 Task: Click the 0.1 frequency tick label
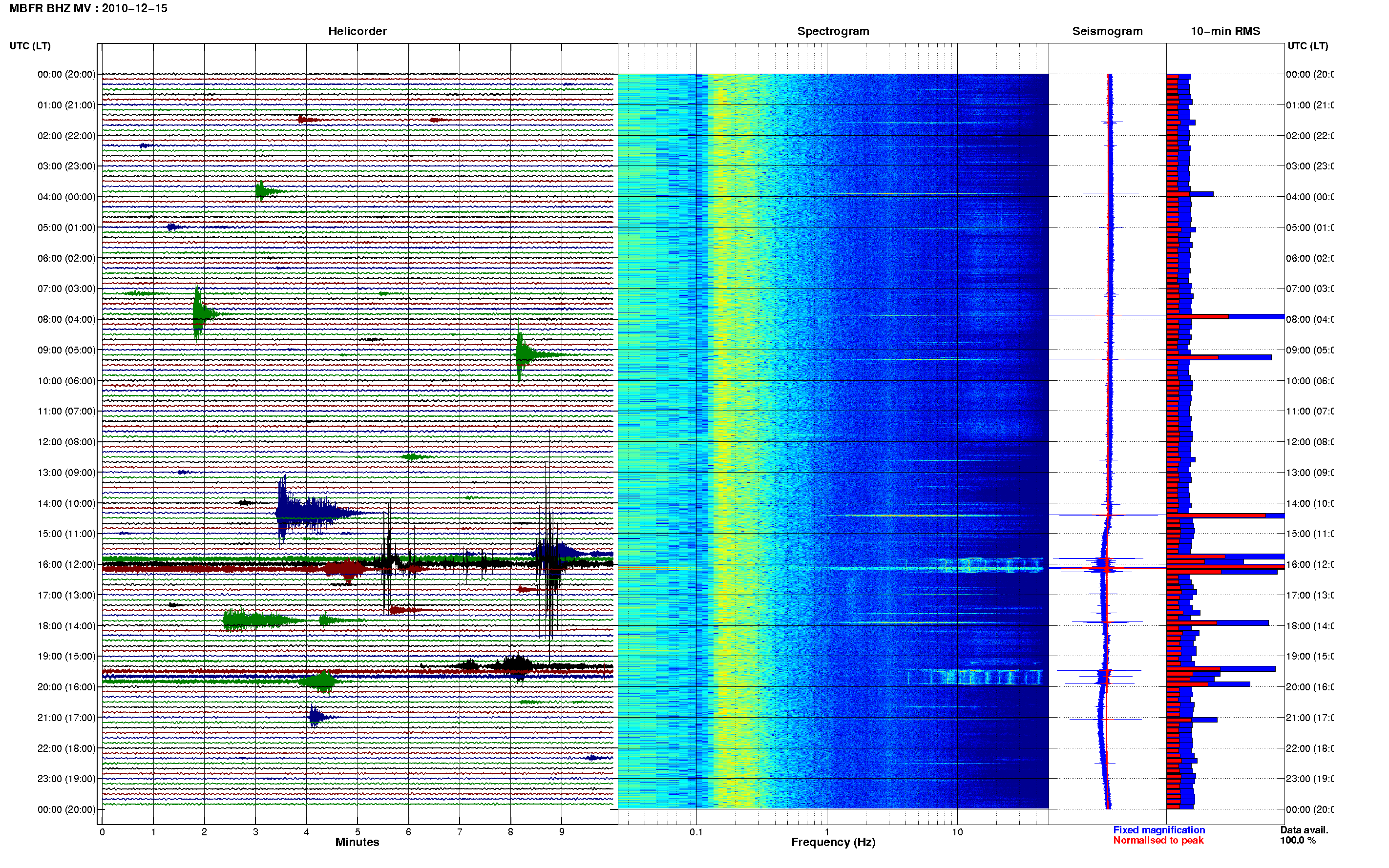pos(696,832)
